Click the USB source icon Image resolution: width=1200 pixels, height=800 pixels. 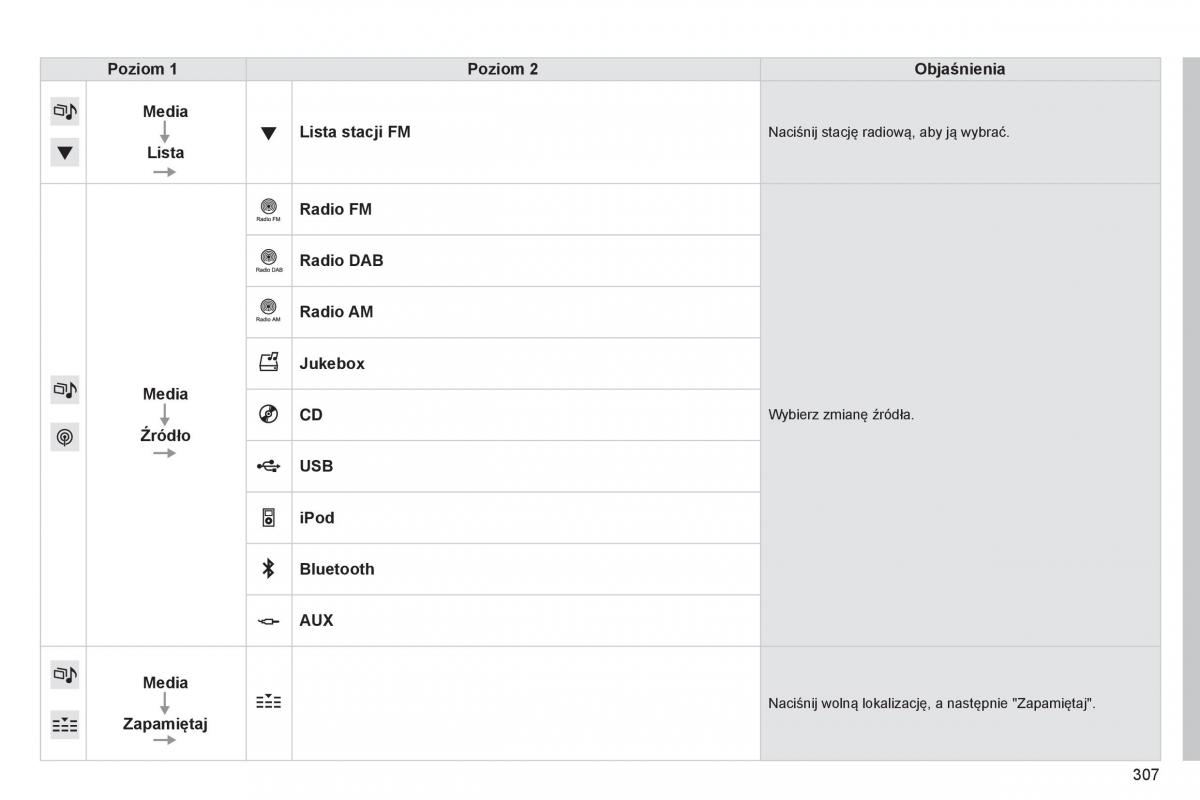pos(268,466)
